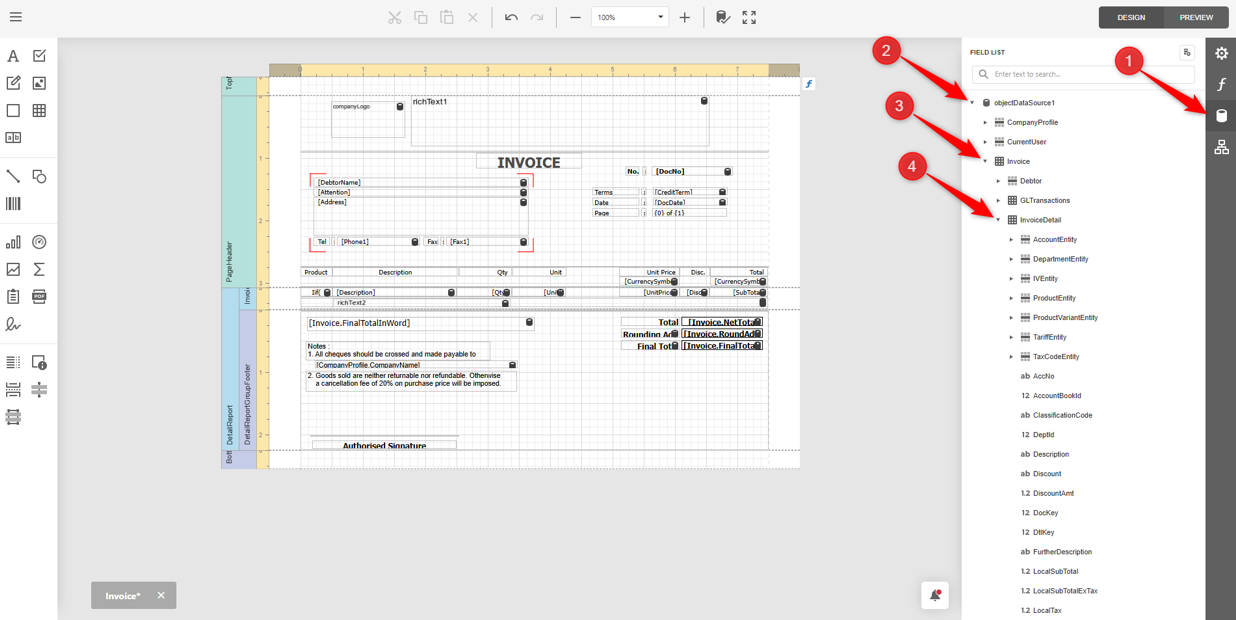Select the Check Box control tool
Viewport: 1236px width, 620px height.
39,56
